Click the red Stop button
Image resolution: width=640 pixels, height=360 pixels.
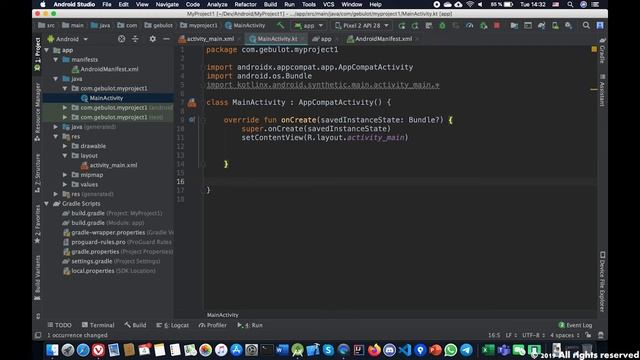(497, 26)
